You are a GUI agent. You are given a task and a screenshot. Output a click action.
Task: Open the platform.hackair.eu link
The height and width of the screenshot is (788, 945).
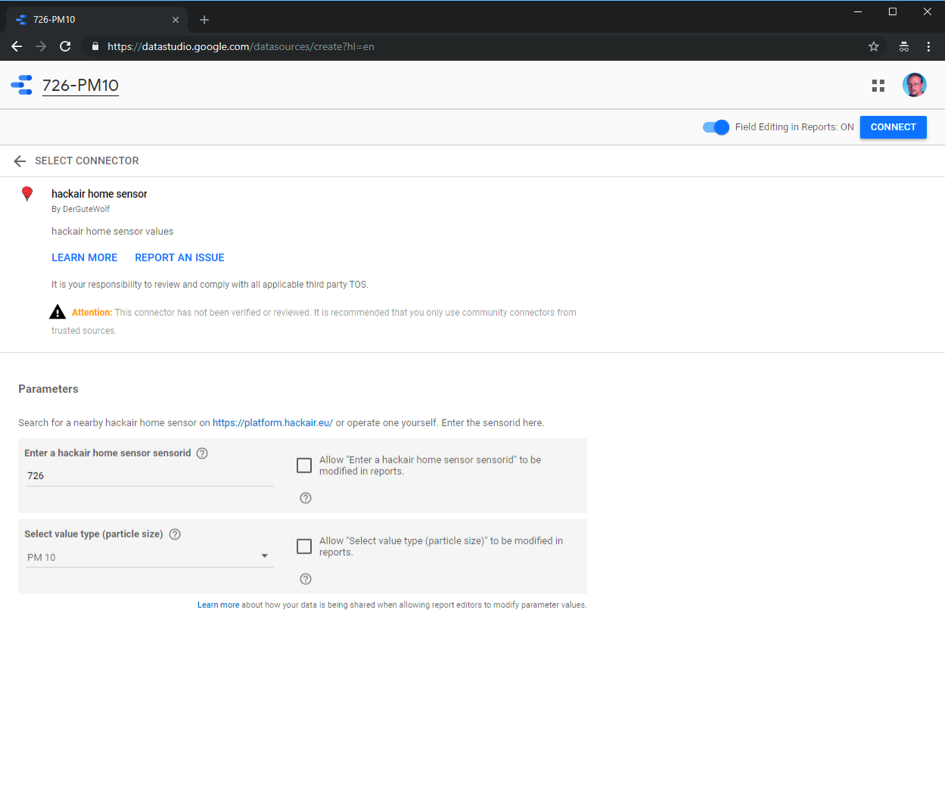(272, 423)
